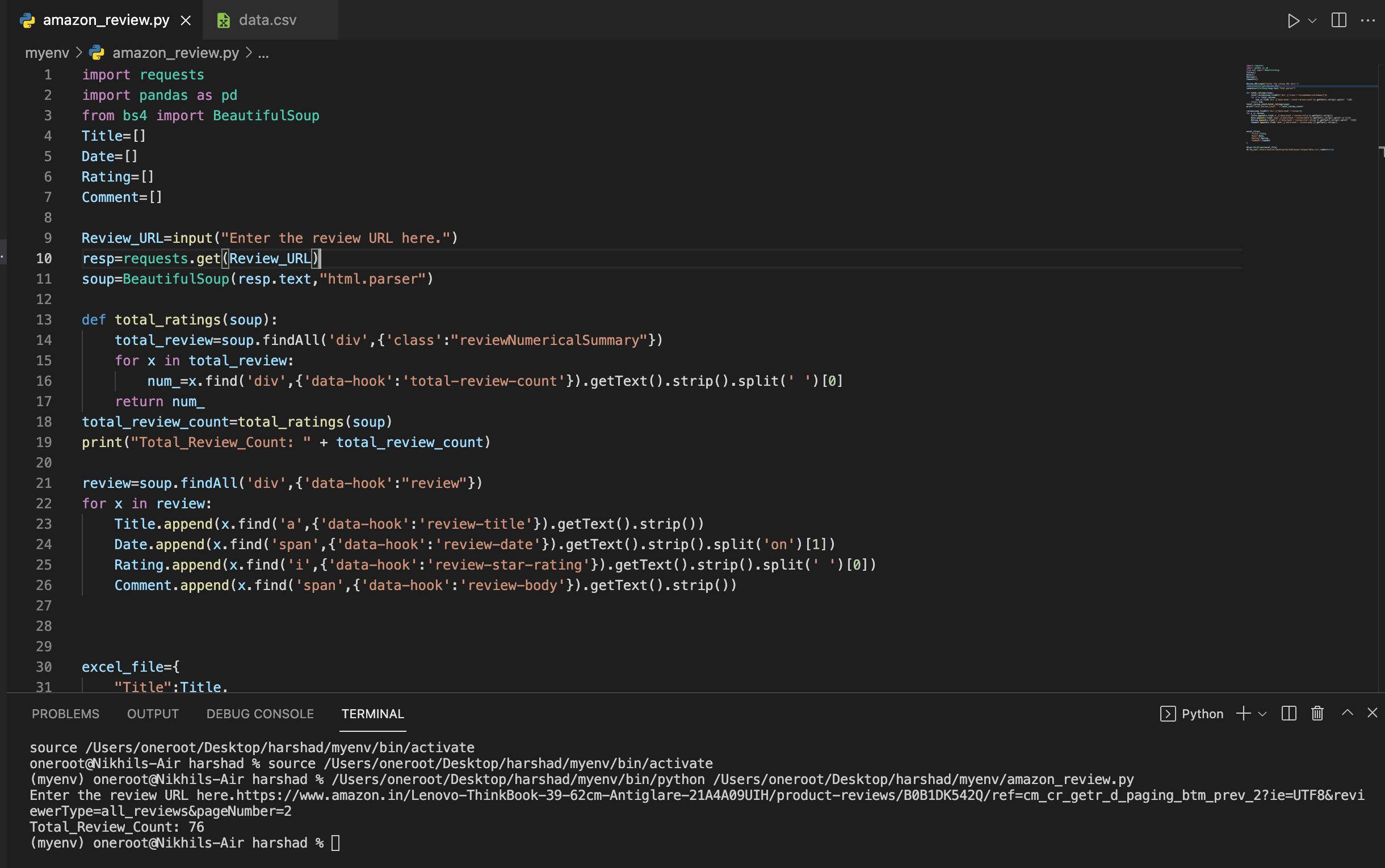This screenshot has width=1385, height=868.
Task: Click the terminal prompt input cursor
Action: pos(336,842)
